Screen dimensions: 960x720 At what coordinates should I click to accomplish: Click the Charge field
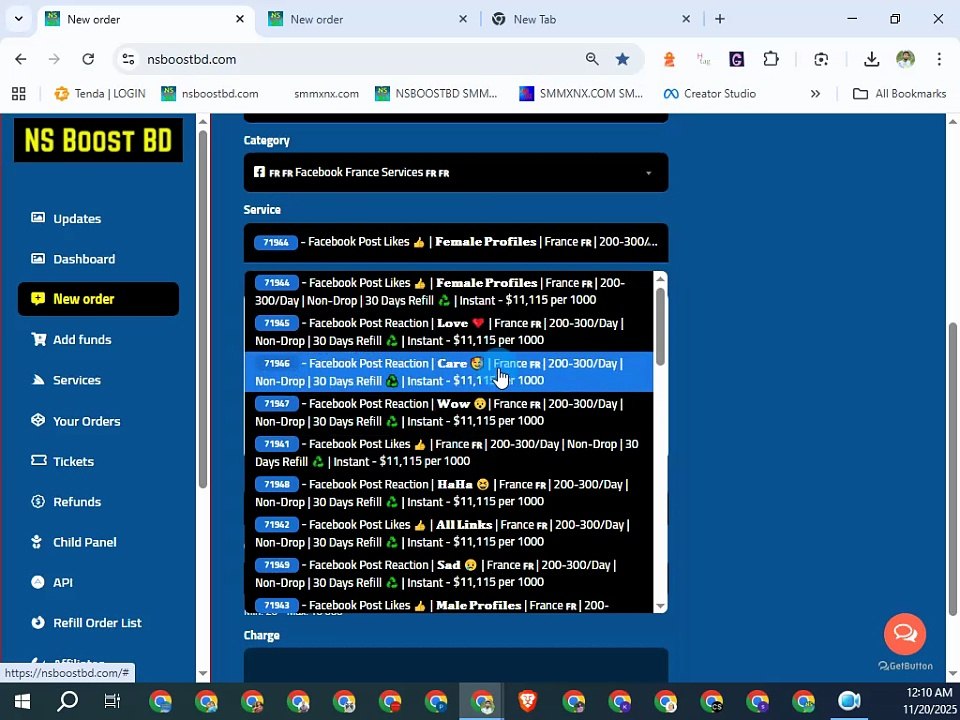click(456, 665)
